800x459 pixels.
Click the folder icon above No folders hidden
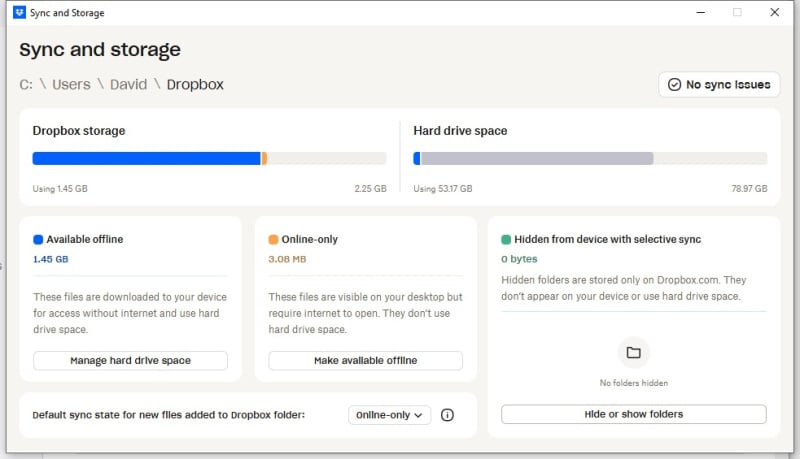633,352
